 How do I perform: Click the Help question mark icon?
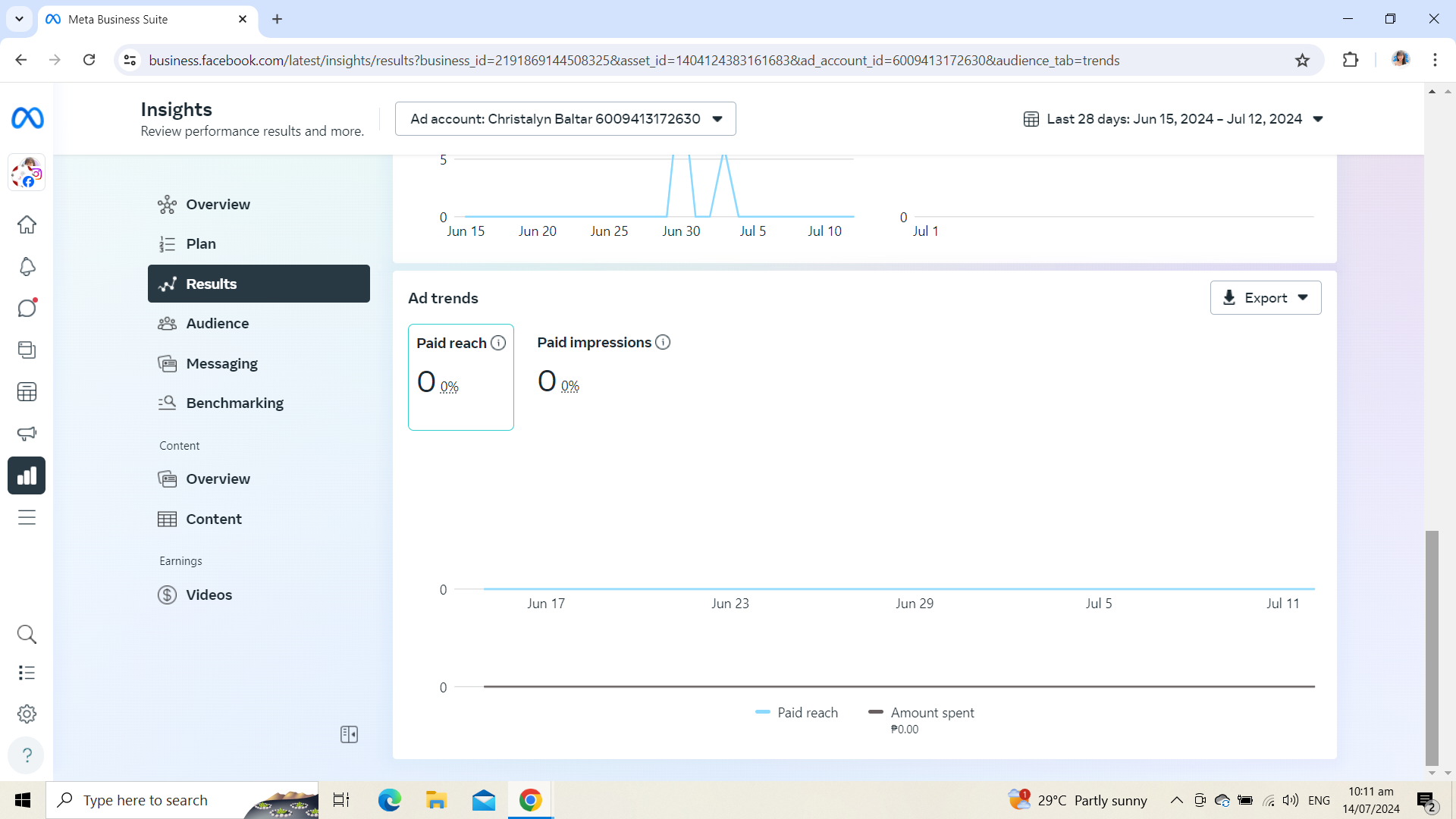(27, 755)
